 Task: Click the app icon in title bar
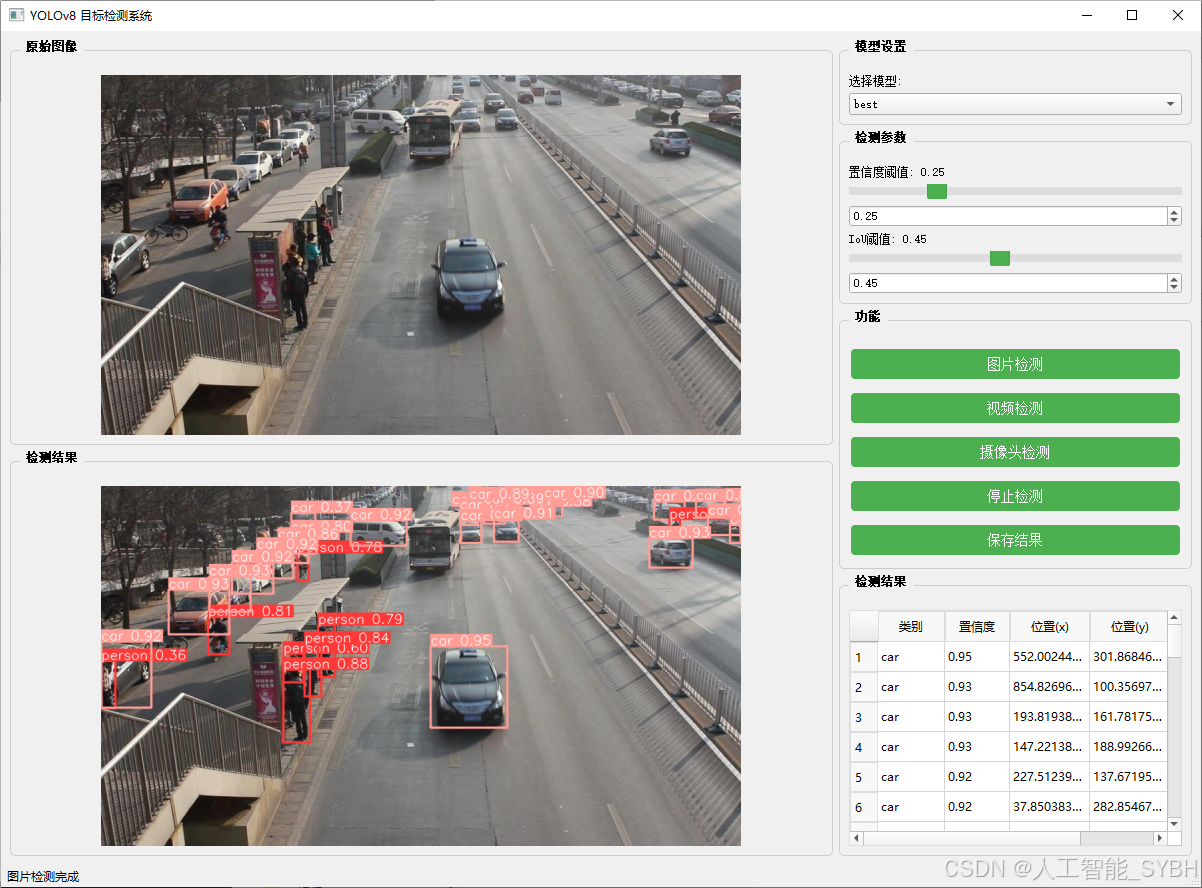point(16,15)
